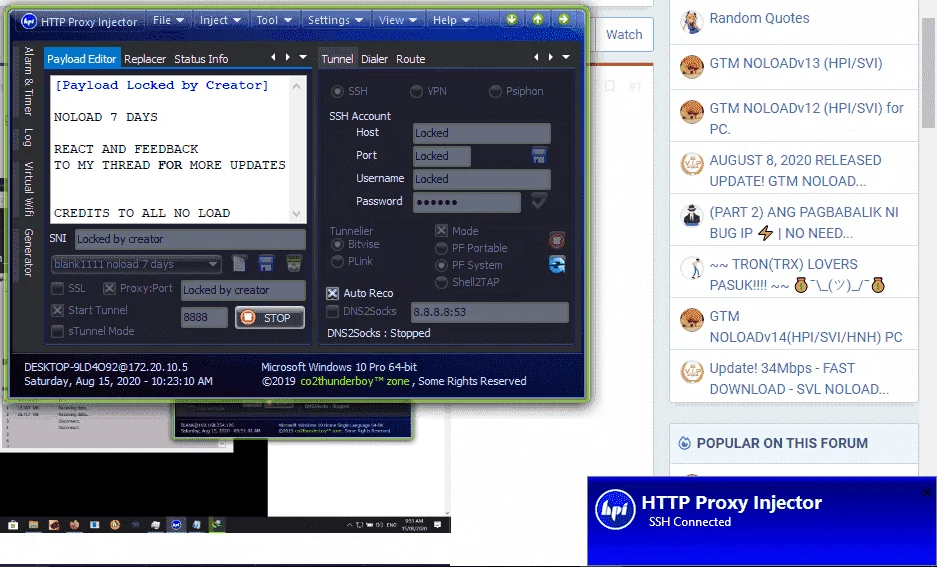Click the blue refresh icon beside PF System

(557, 264)
